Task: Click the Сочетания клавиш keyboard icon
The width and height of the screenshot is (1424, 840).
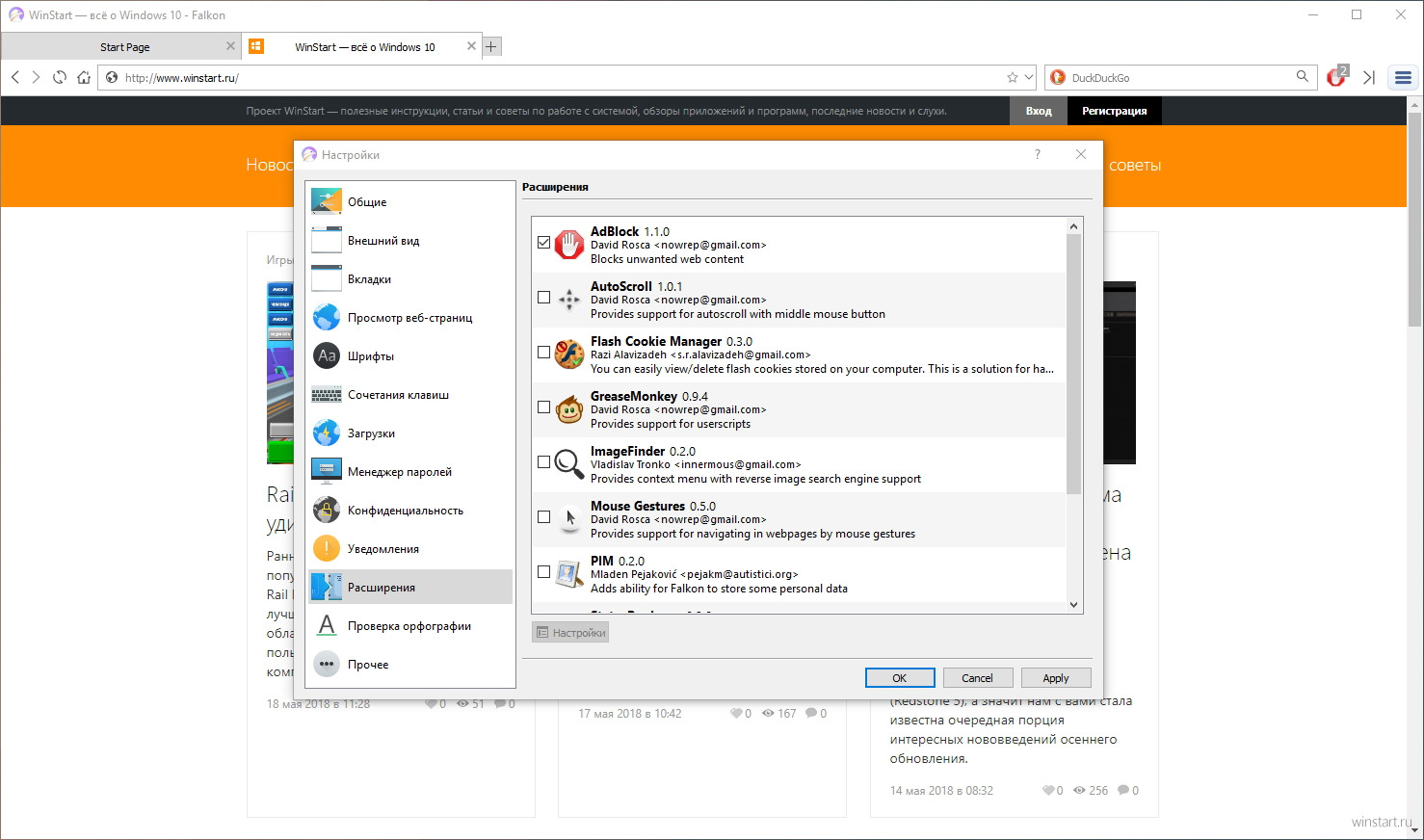Action: (x=327, y=394)
